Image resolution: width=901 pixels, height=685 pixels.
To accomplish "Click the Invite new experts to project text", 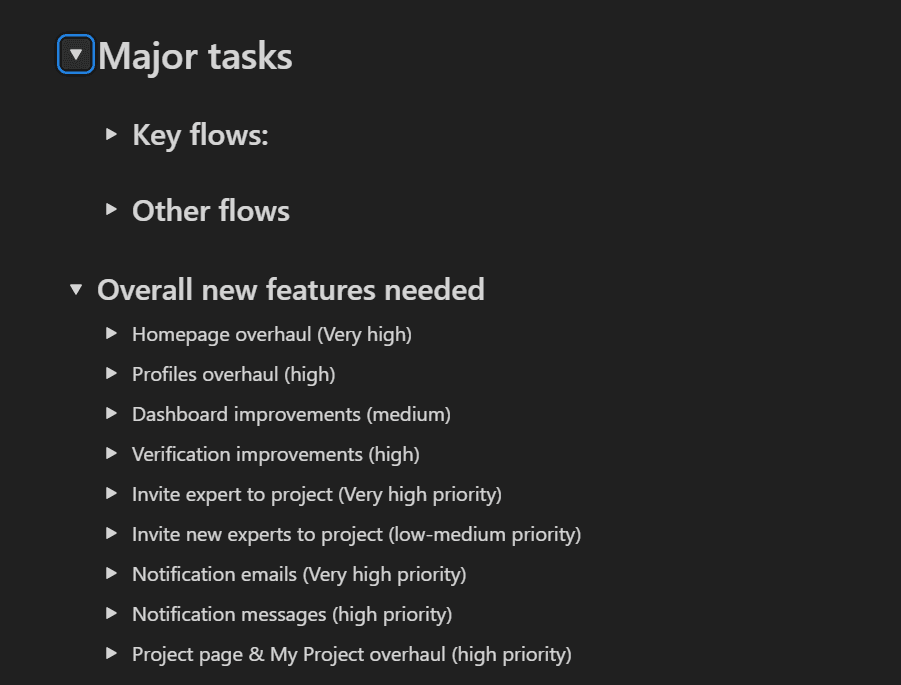I will click(x=356, y=533).
